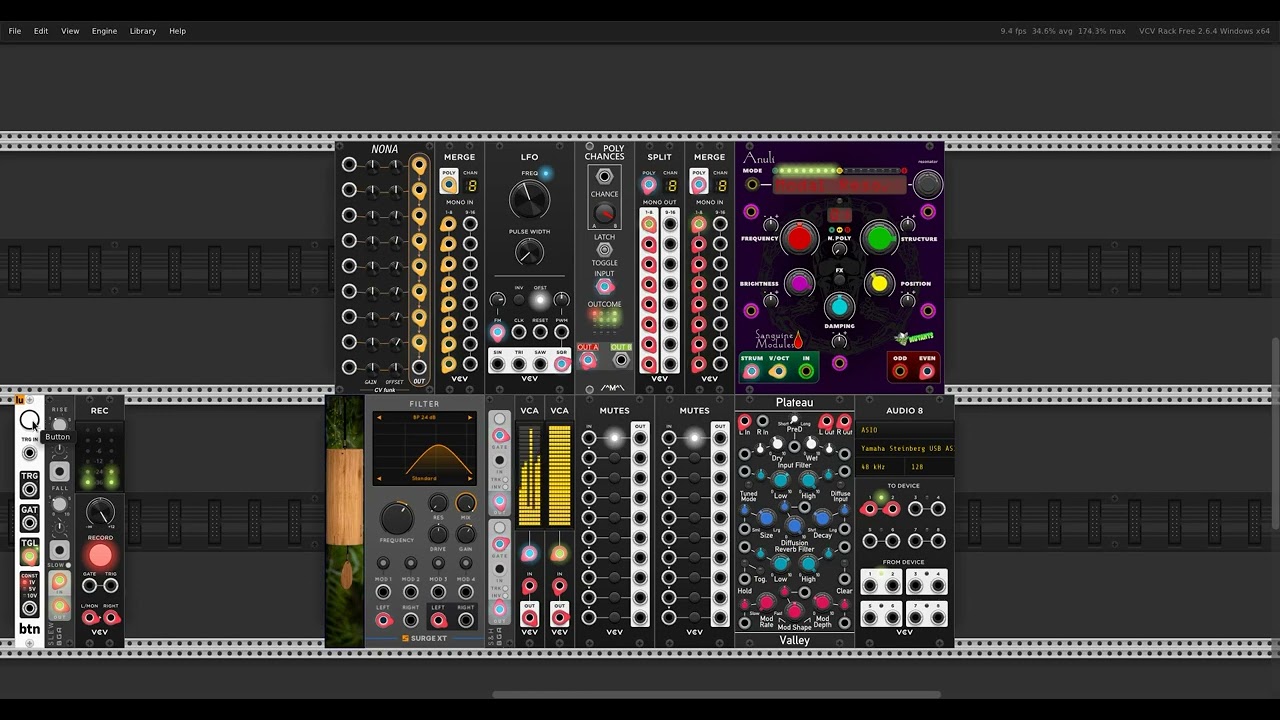
Task: Push the round button on btn module
Action: 30,420
